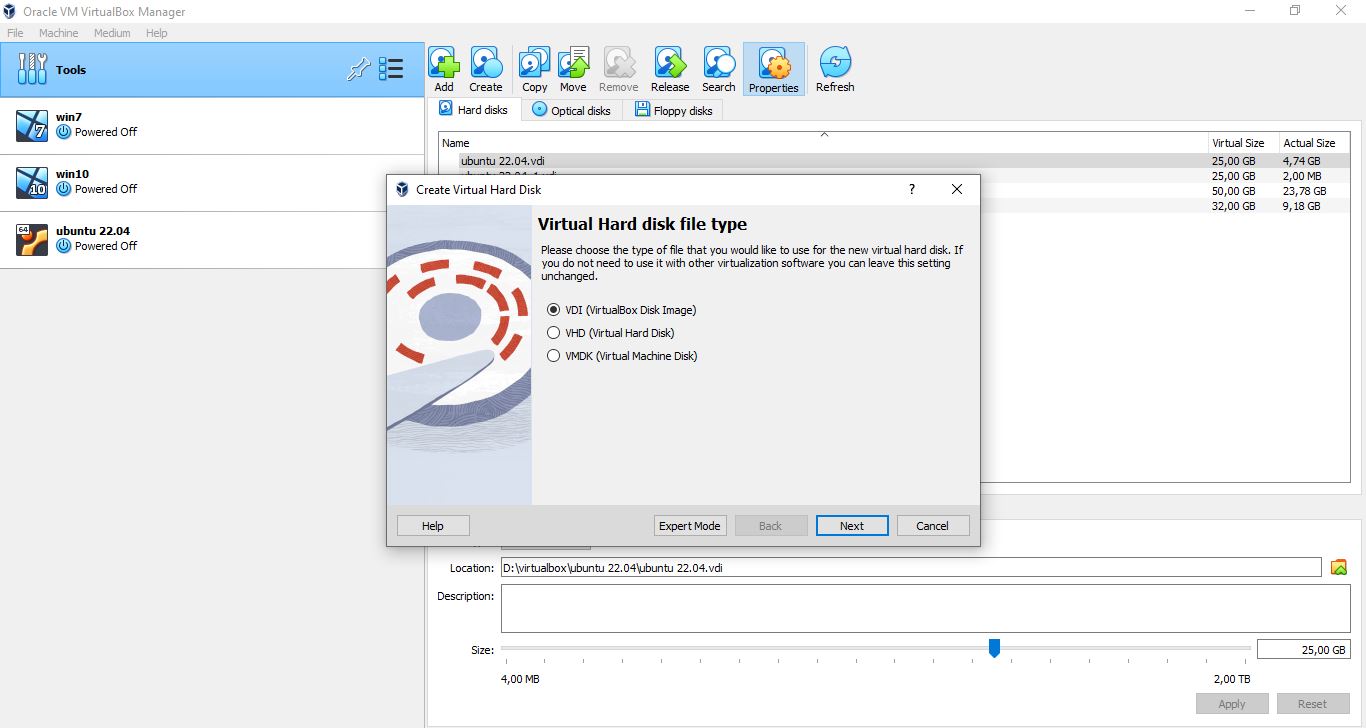Sort by the Name column header

(x=823, y=143)
